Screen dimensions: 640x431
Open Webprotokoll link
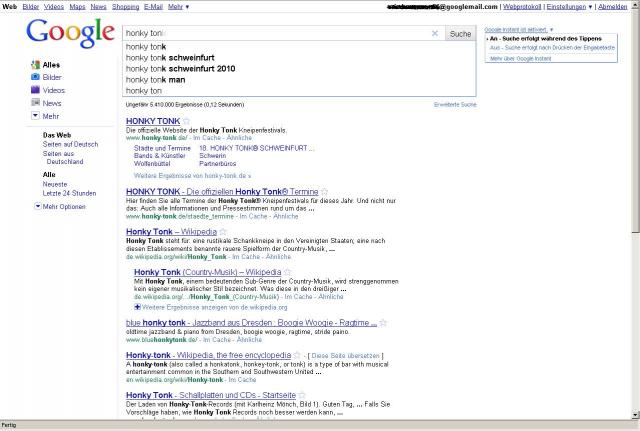pos(522,7)
